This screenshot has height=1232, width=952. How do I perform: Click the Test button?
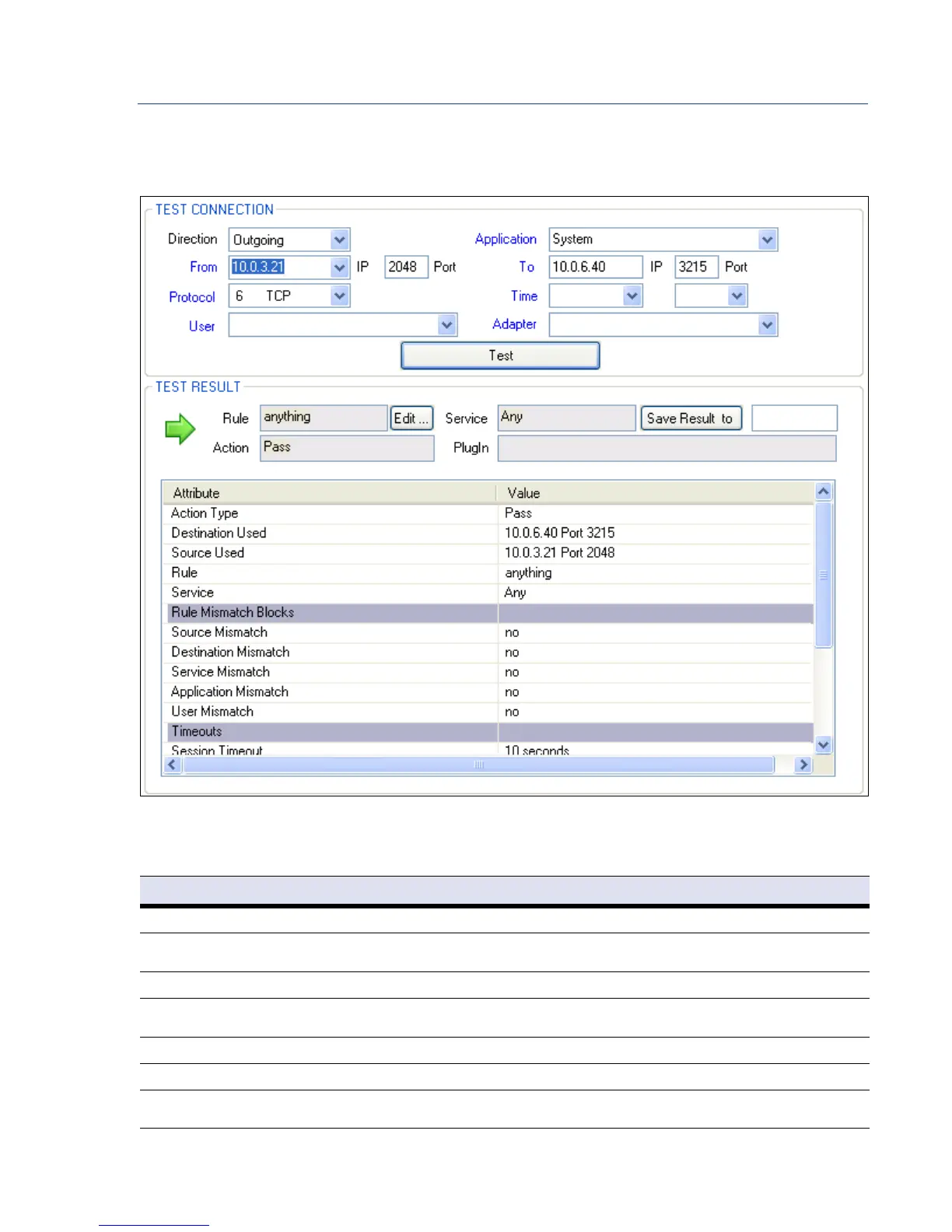tap(500, 355)
